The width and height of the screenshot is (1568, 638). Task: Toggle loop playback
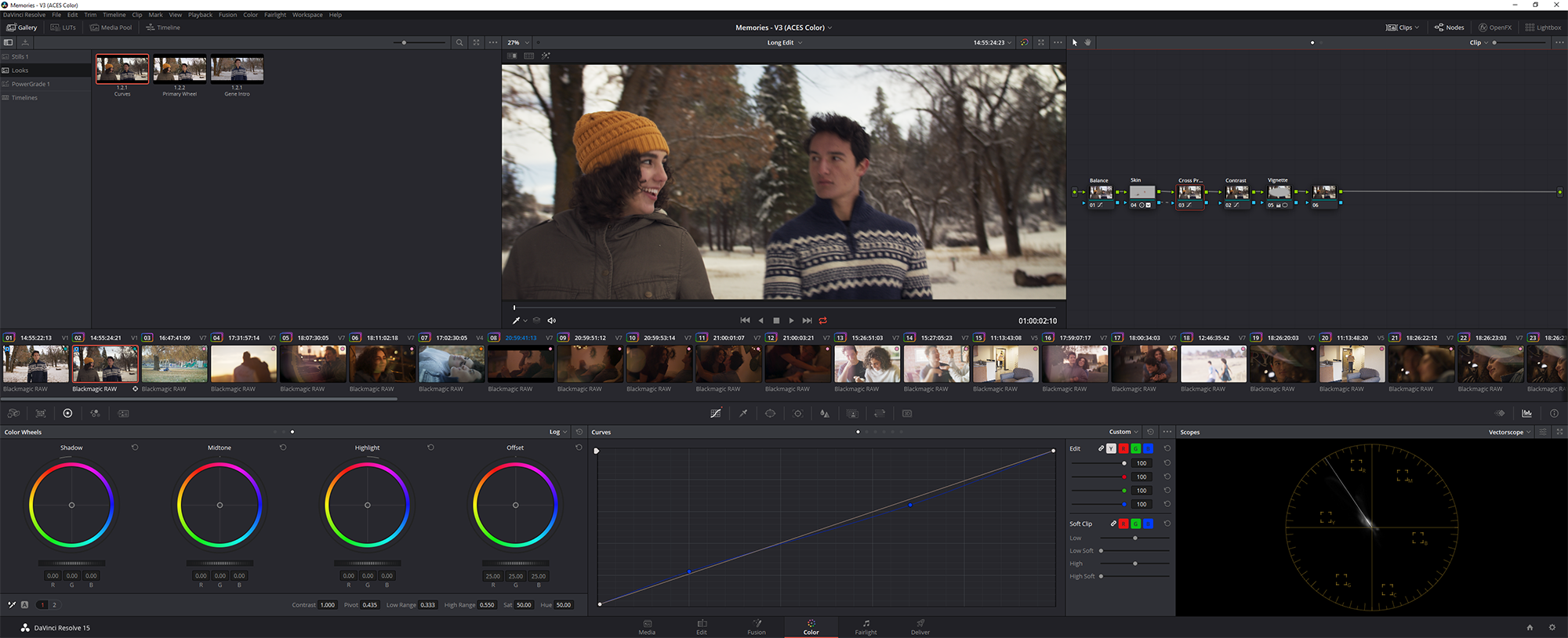point(823,321)
